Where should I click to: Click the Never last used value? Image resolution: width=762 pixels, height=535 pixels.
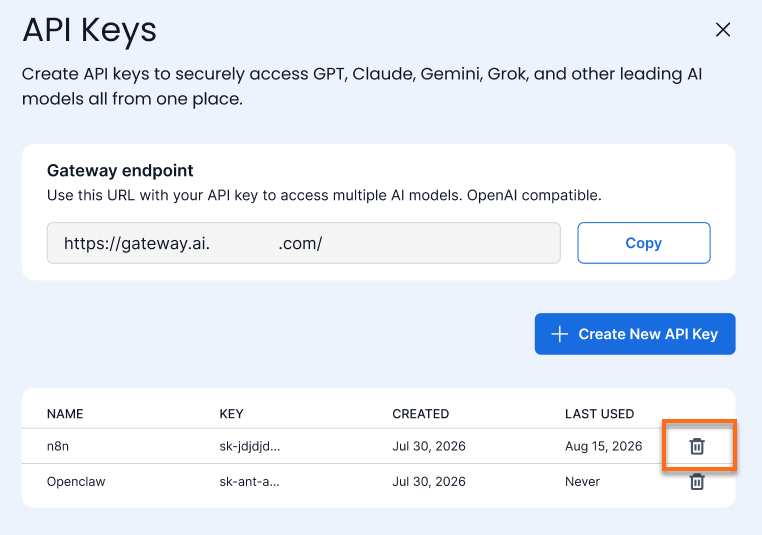coord(582,482)
